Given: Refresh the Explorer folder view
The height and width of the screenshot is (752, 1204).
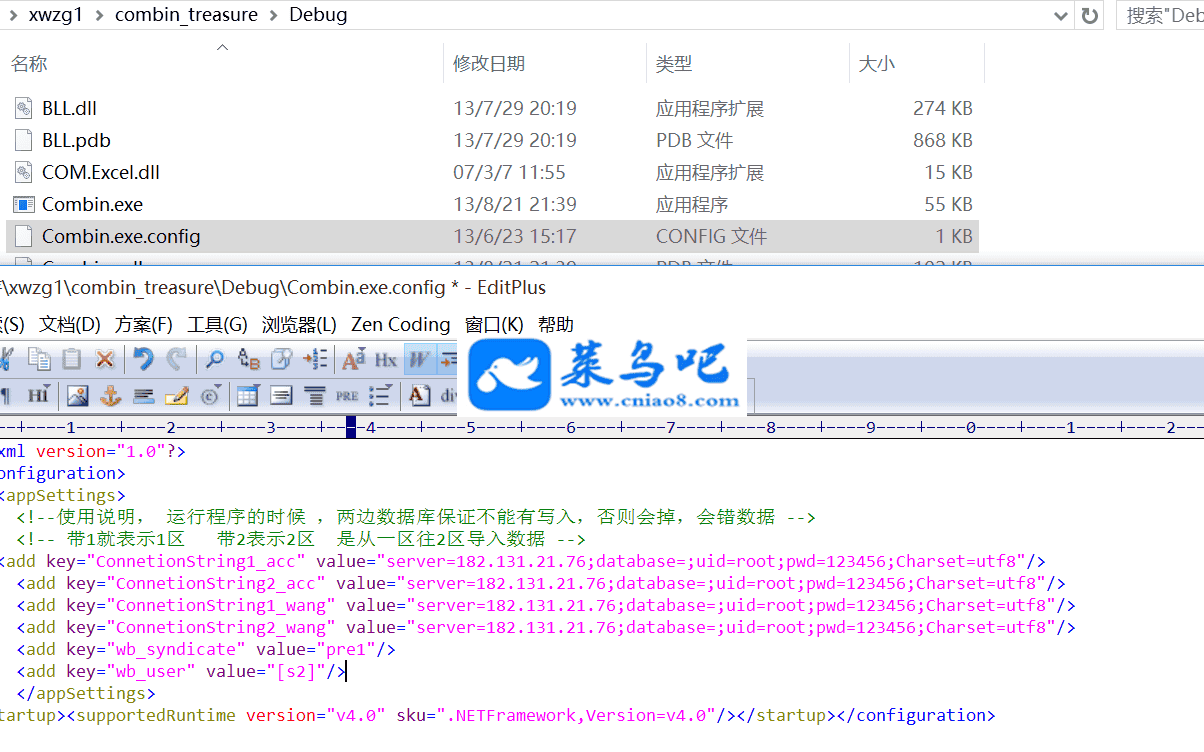Looking at the screenshot, I should pyautogui.click(x=1089, y=15).
